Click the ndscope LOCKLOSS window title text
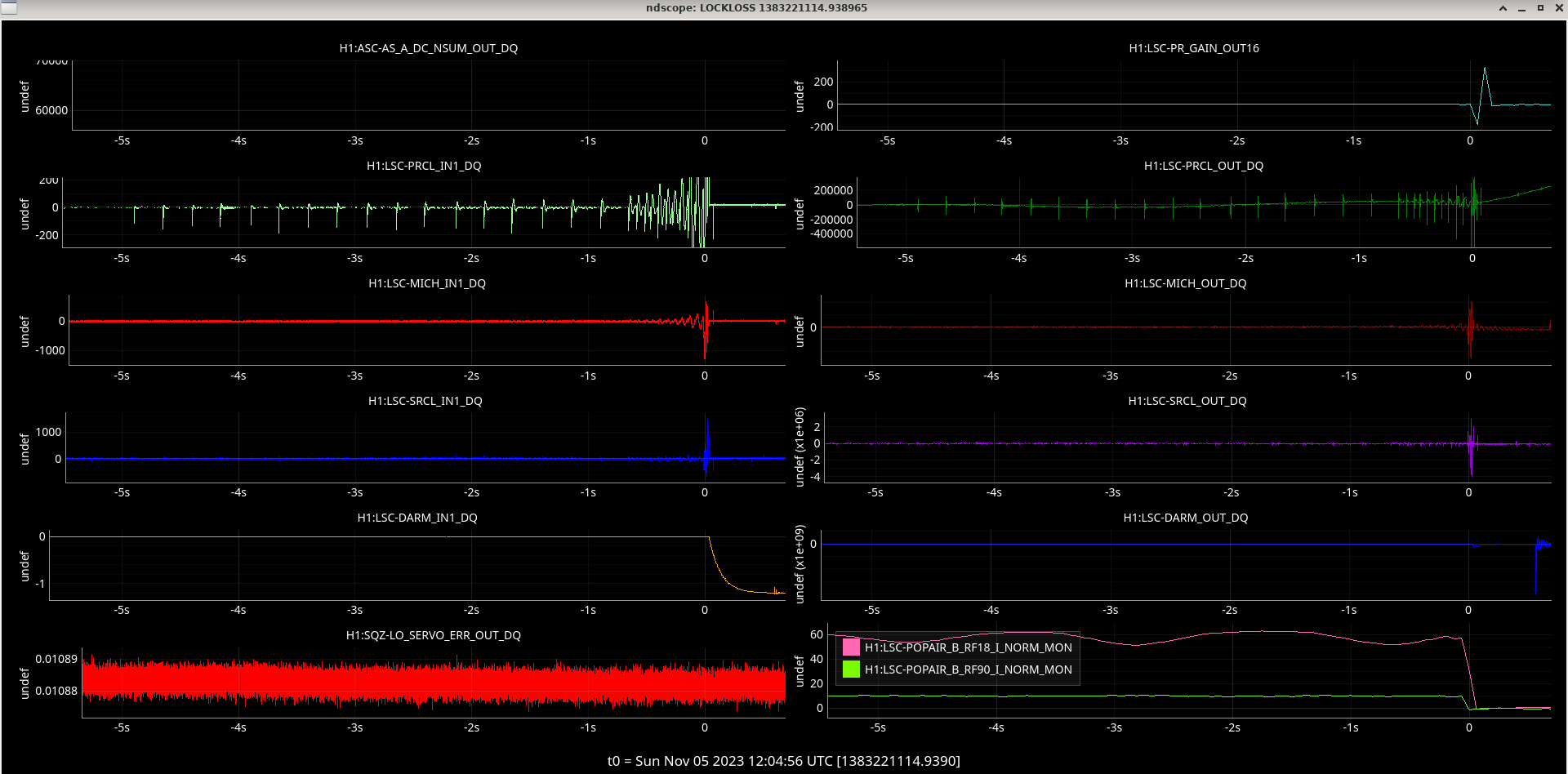 click(757, 8)
